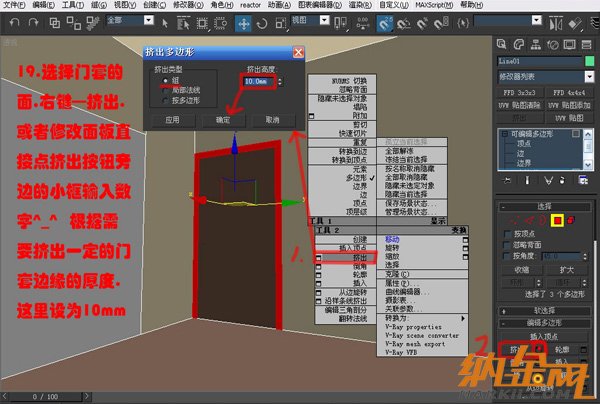Click the Undo arrow icon
600x404 pixels.
14,23
